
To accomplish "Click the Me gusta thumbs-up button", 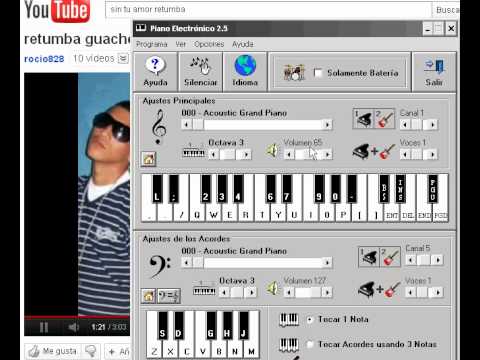I will click(x=53, y=351).
